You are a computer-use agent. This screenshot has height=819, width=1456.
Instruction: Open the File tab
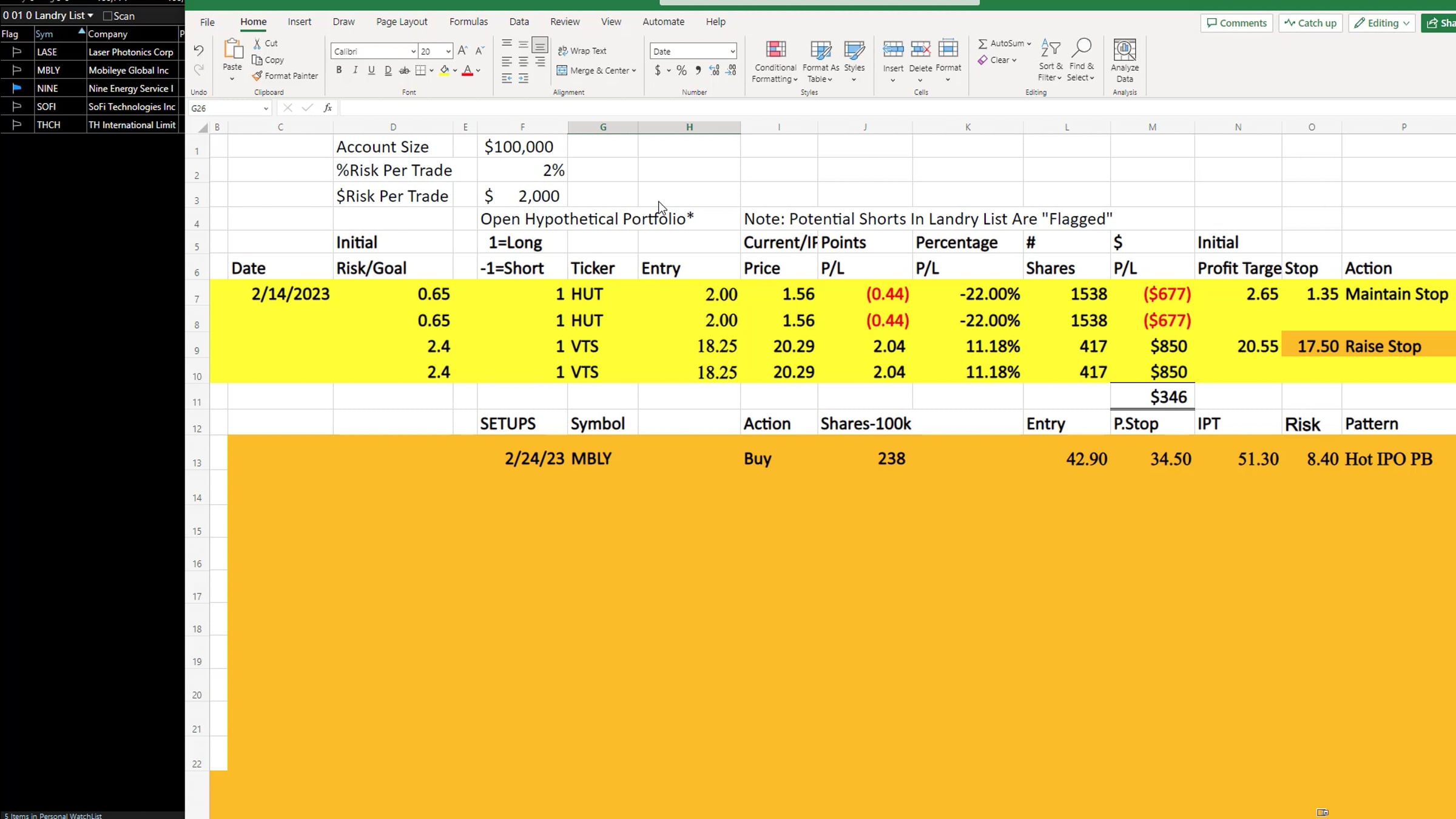pyautogui.click(x=207, y=22)
